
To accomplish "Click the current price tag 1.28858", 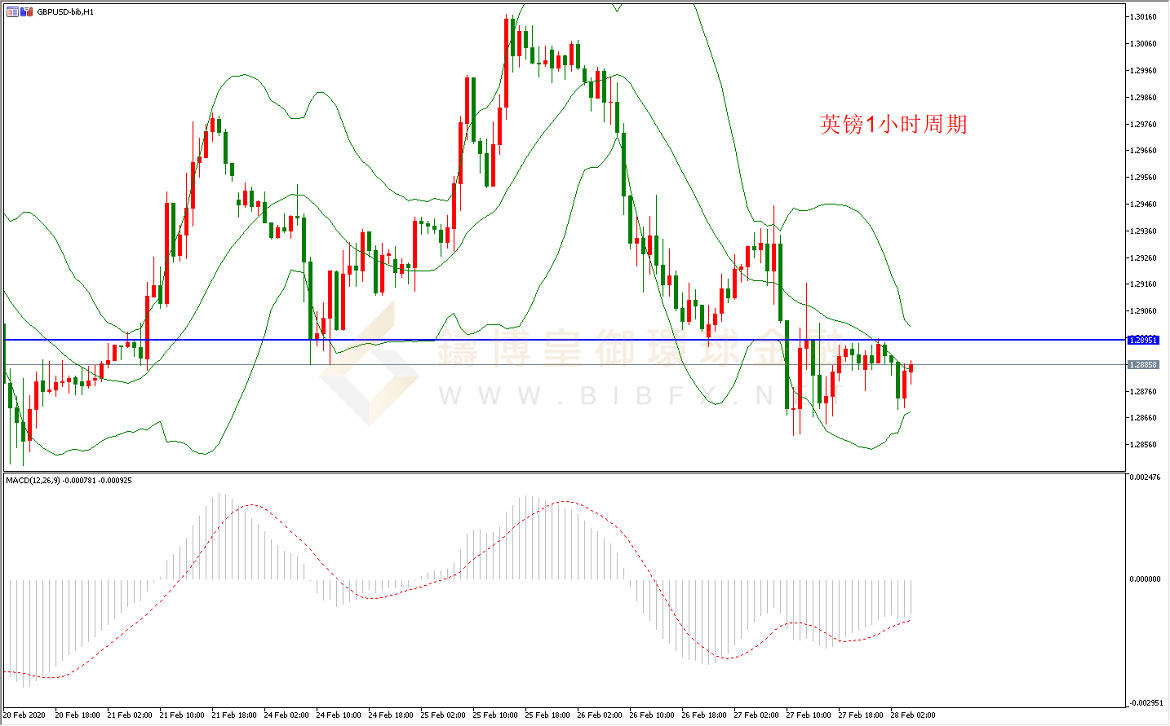I will coord(1143,365).
